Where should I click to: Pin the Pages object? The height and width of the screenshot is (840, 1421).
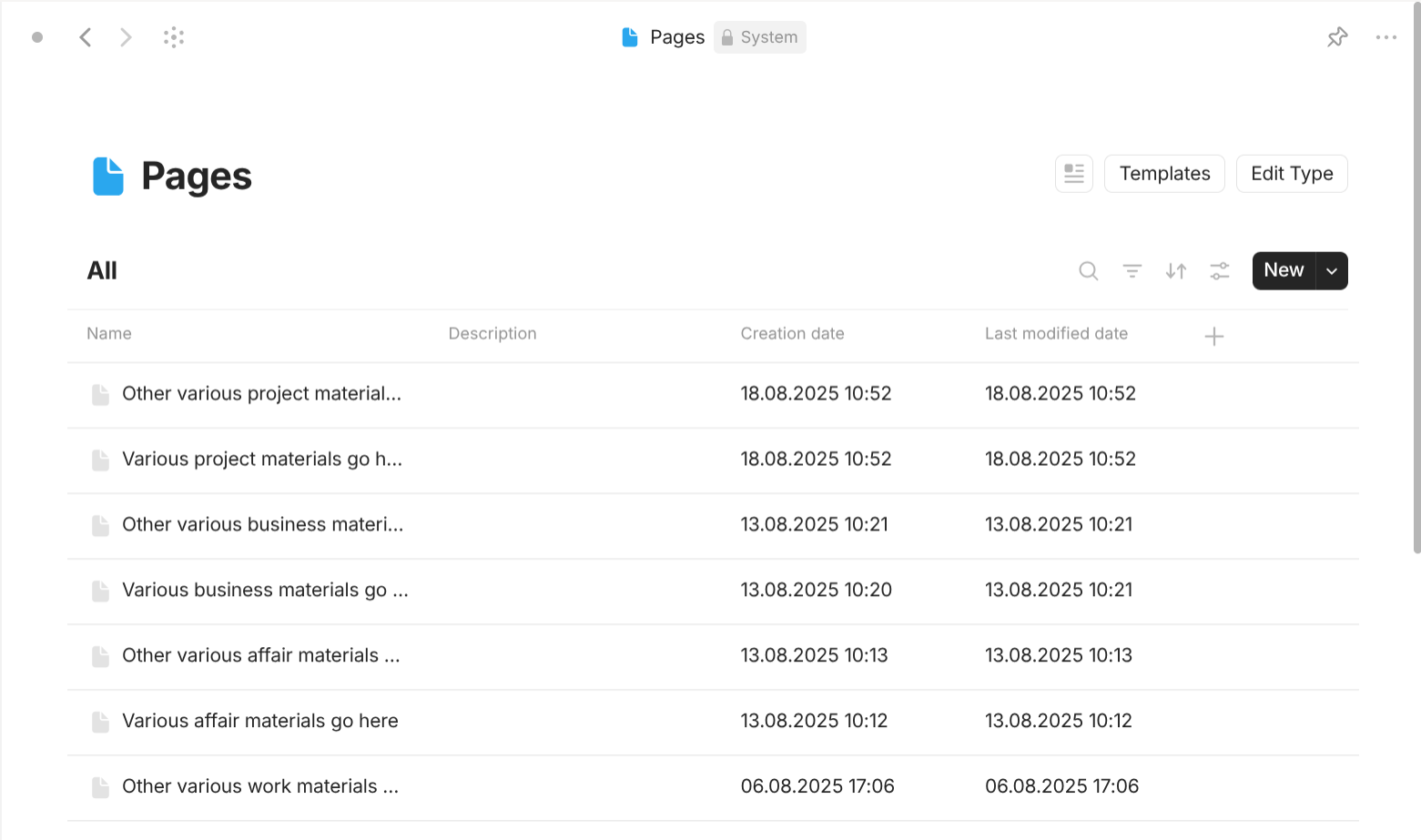1337,37
